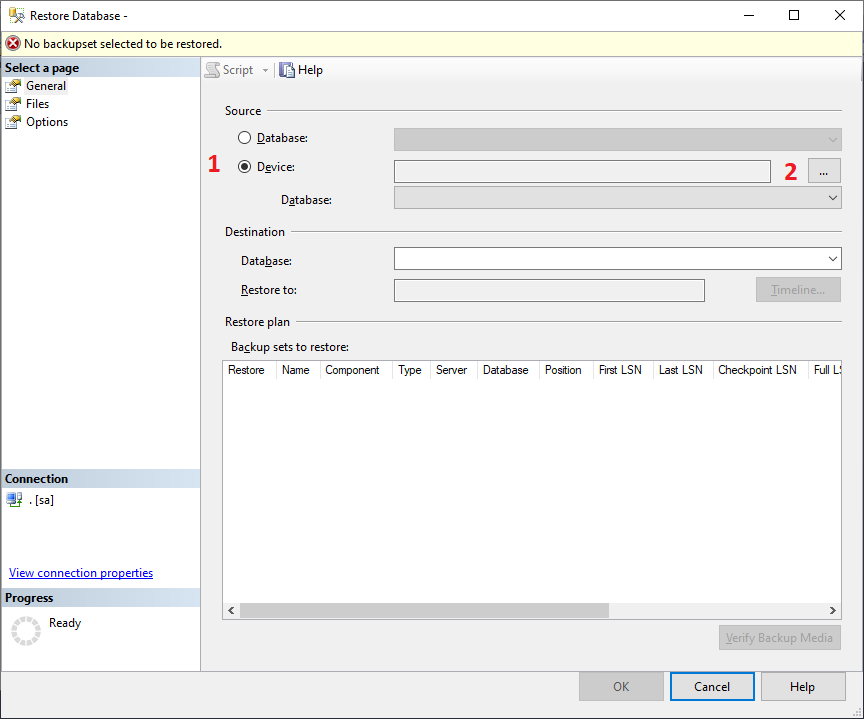Click the First LSN column header
The image size is (864, 719).
623,370
